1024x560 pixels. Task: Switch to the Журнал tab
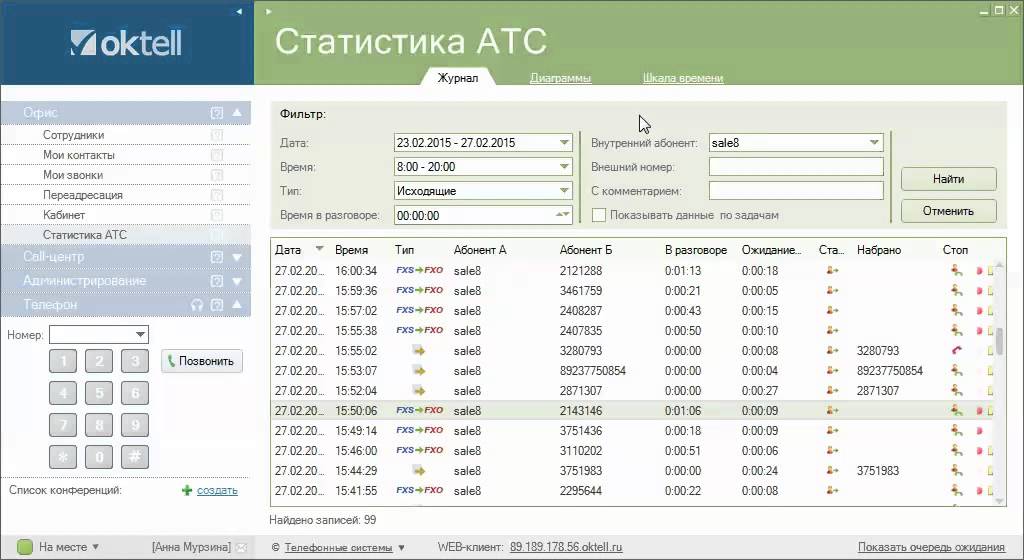coord(458,78)
